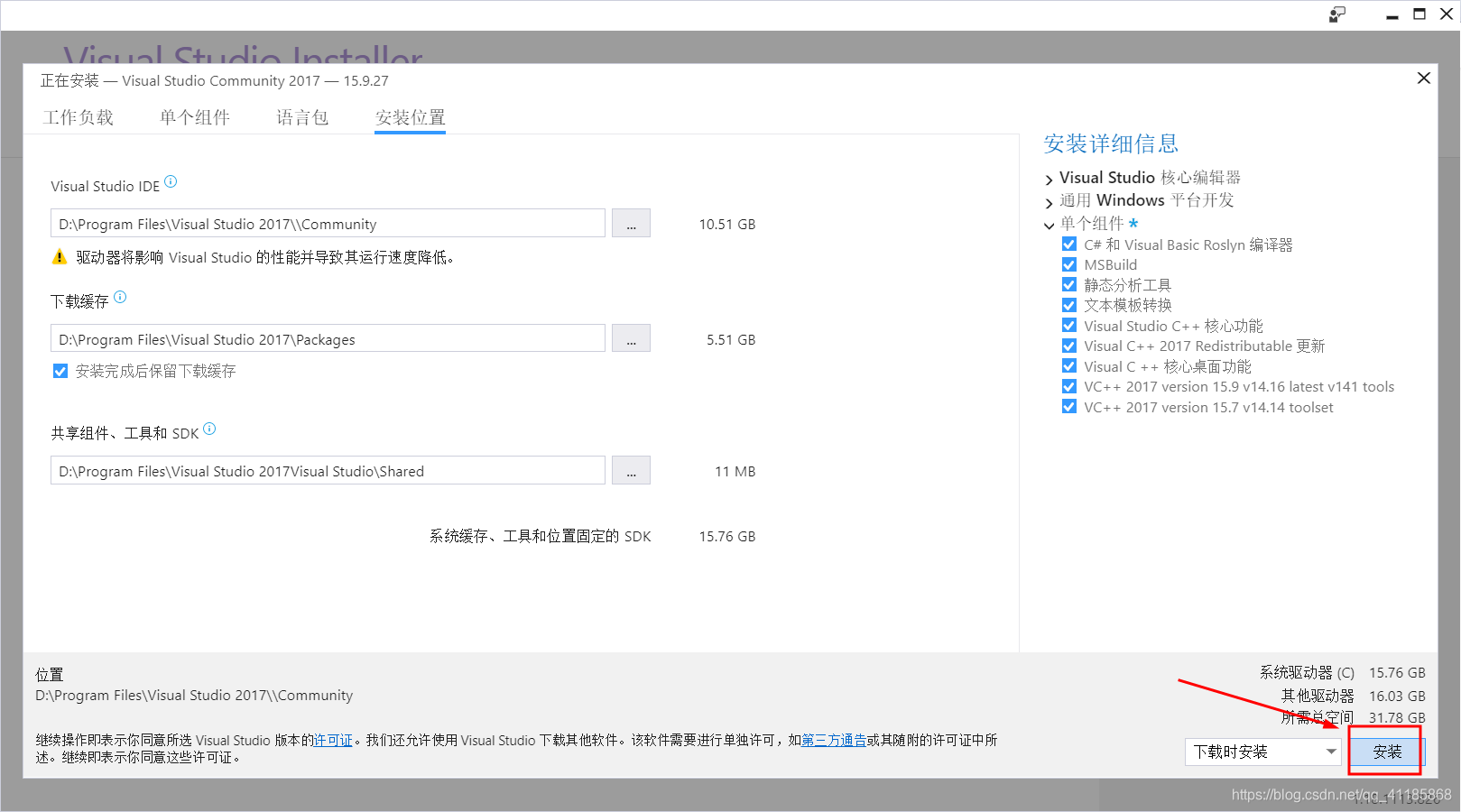Click the 安装详细信息 heading
1461x812 pixels.
click(x=1111, y=144)
